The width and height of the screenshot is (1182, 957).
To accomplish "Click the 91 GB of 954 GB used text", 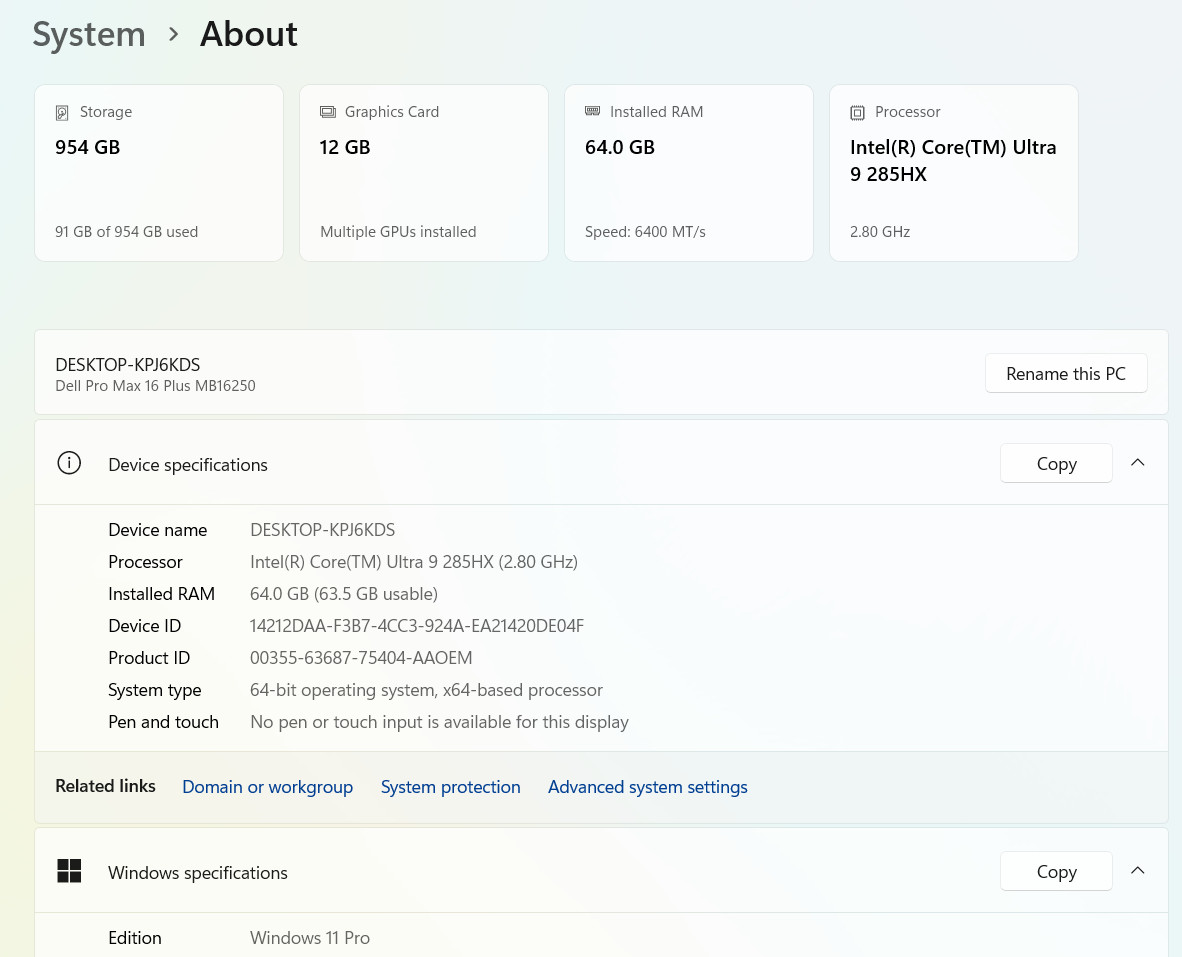I will [127, 232].
